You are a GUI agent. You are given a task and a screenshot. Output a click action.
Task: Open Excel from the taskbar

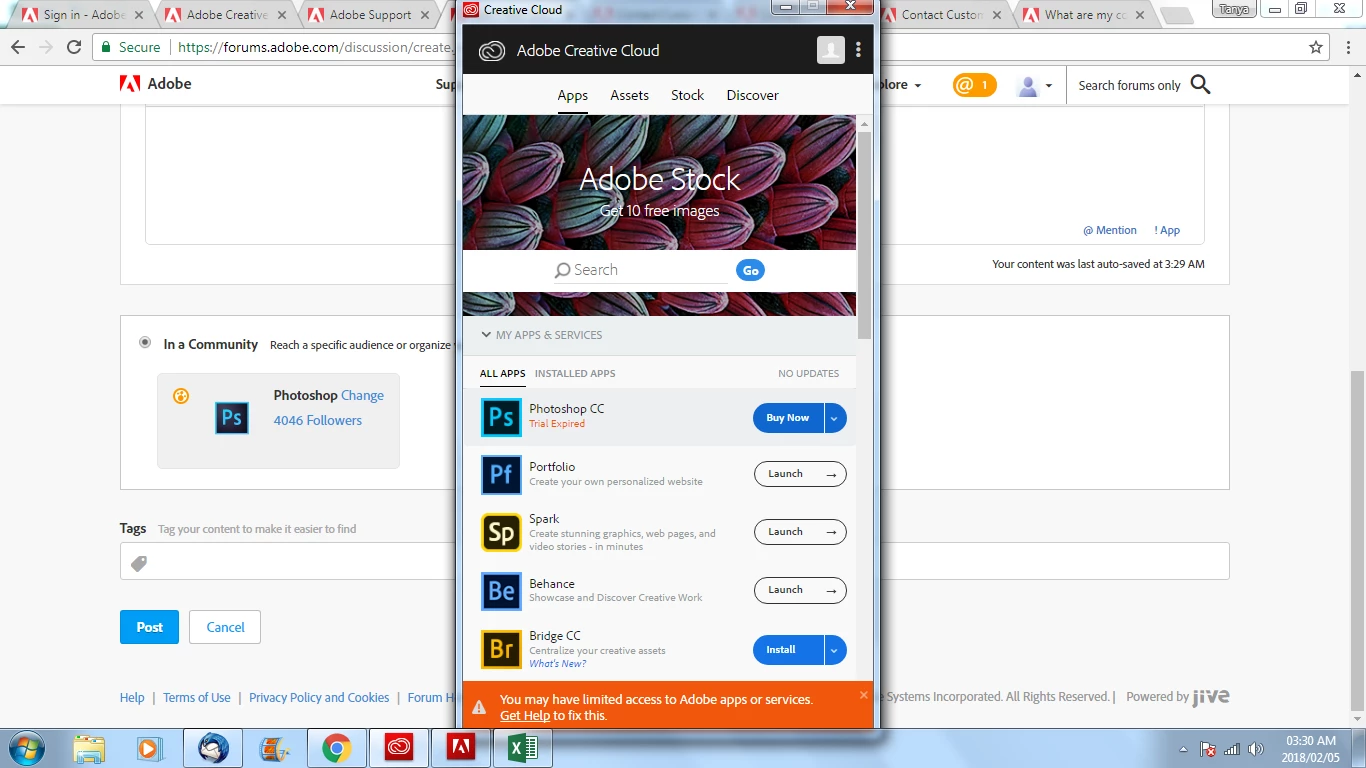point(523,748)
